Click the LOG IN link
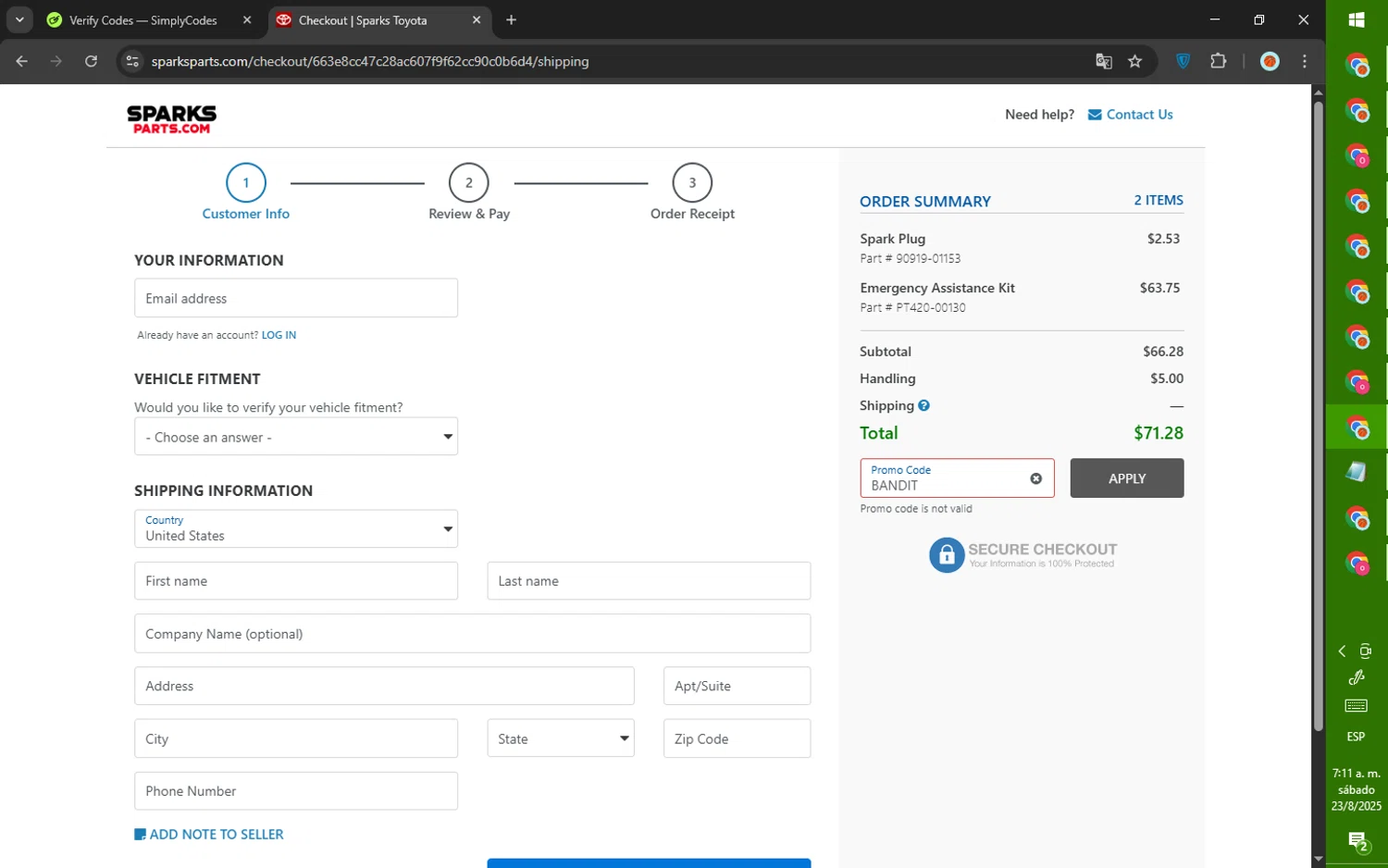This screenshot has width=1388, height=868. (x=279, y=335)
